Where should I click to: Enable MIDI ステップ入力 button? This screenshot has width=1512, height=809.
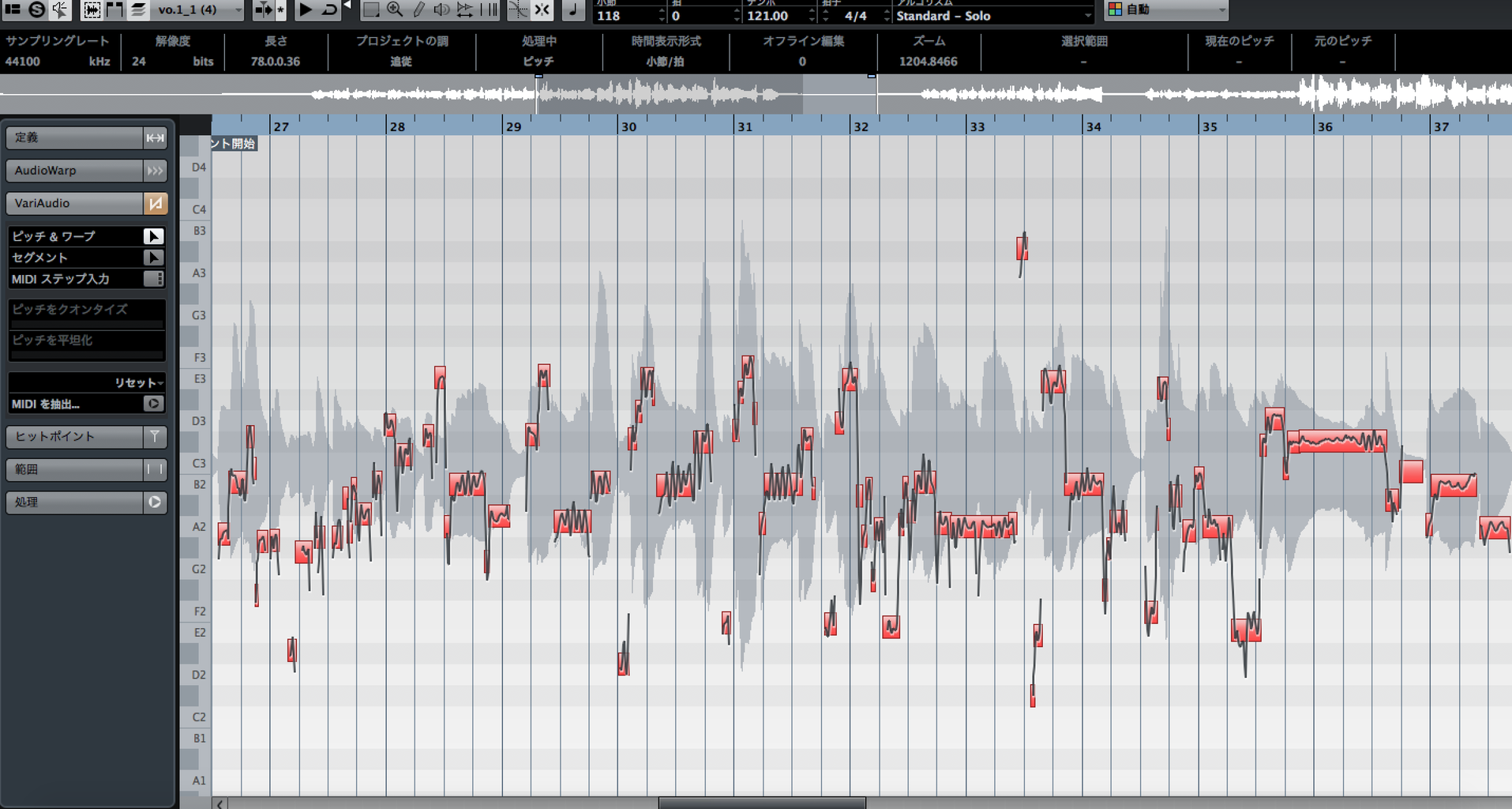point(153,279)
